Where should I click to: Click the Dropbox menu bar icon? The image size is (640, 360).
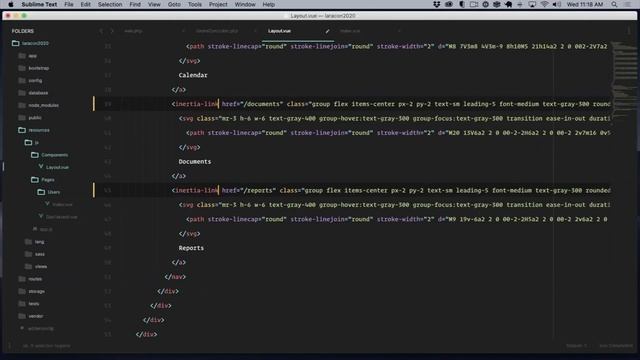pyautogui.click(x=436, y=4)
